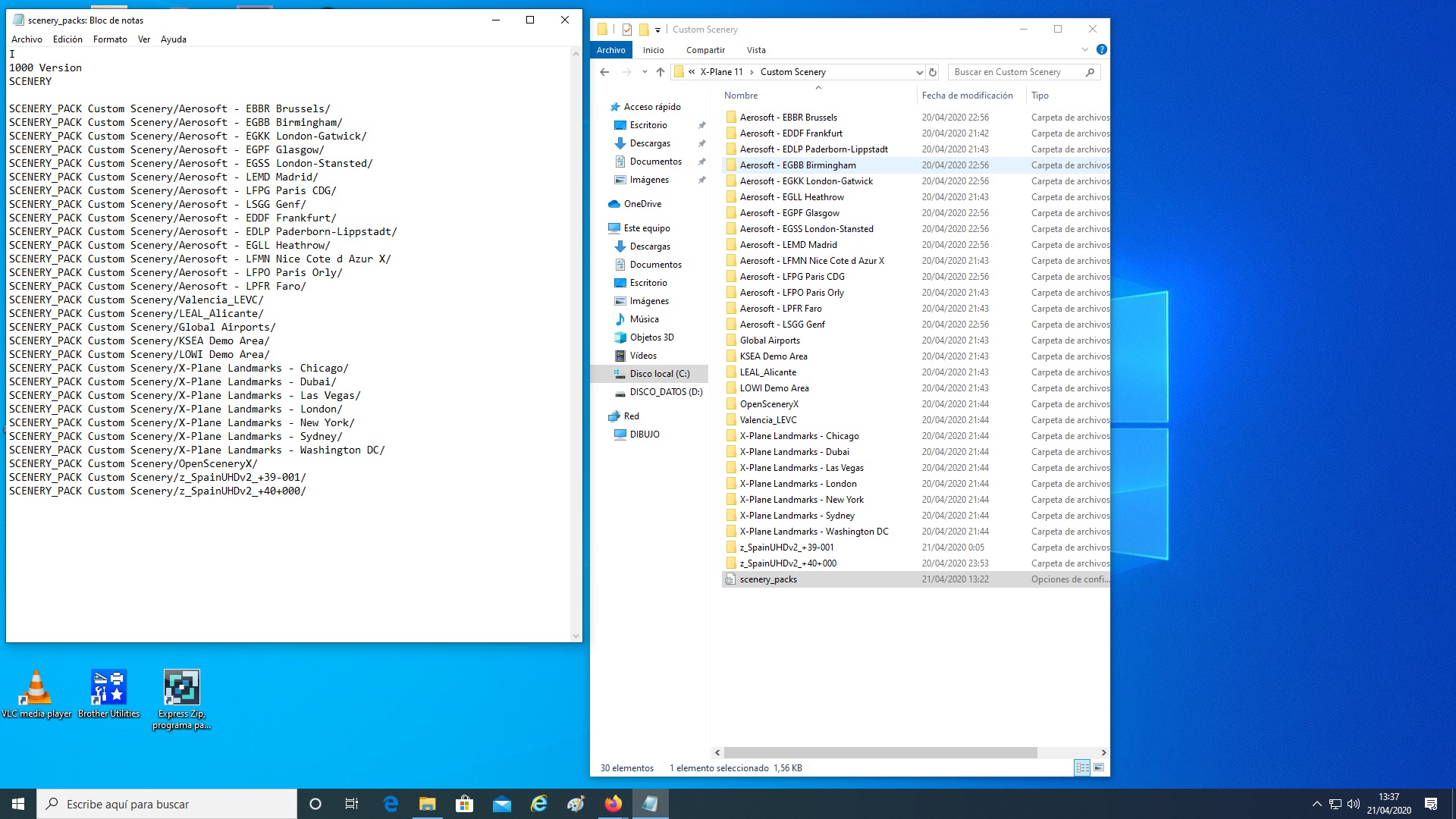
Task: Open Notepad Ver menu
Action: [x=144, y=39]
